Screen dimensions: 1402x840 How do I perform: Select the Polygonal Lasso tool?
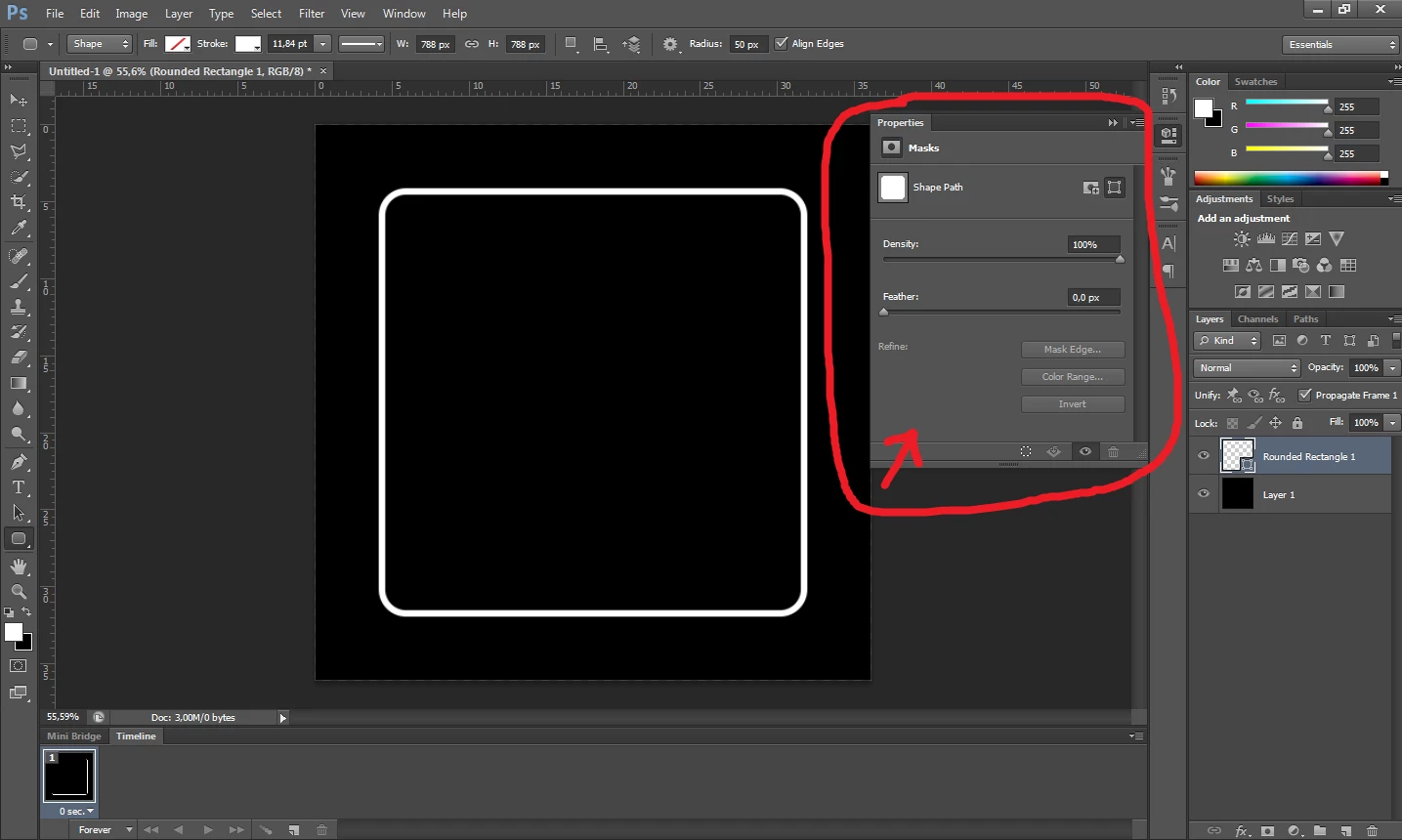click(x=19, y=151)
